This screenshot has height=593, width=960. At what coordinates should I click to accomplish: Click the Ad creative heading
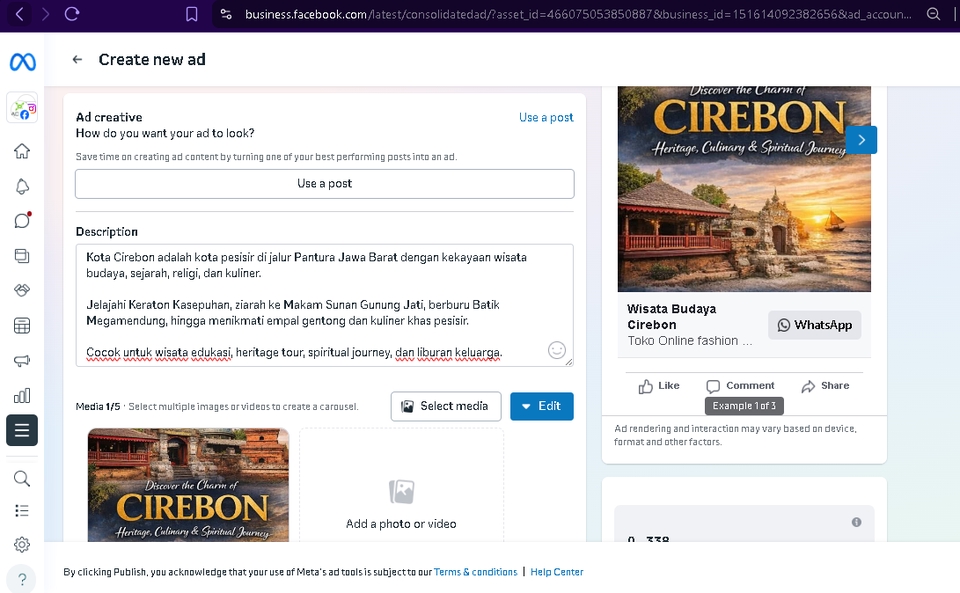coord(109,117)
